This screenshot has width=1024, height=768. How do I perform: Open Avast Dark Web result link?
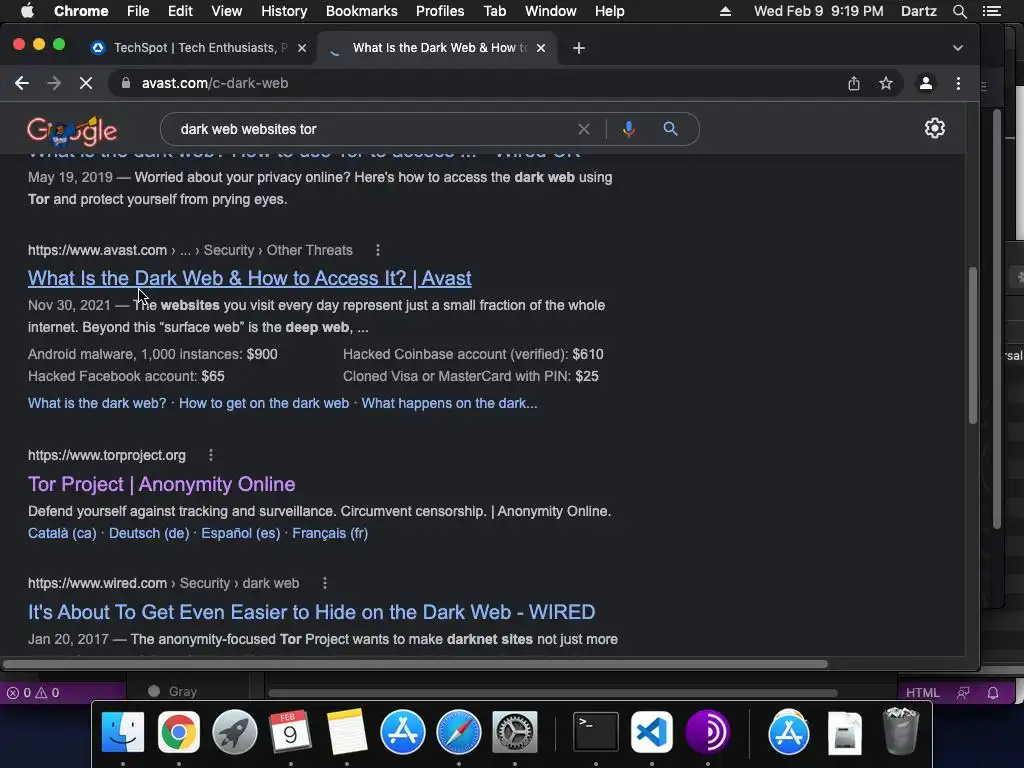(x=249, y=278)
